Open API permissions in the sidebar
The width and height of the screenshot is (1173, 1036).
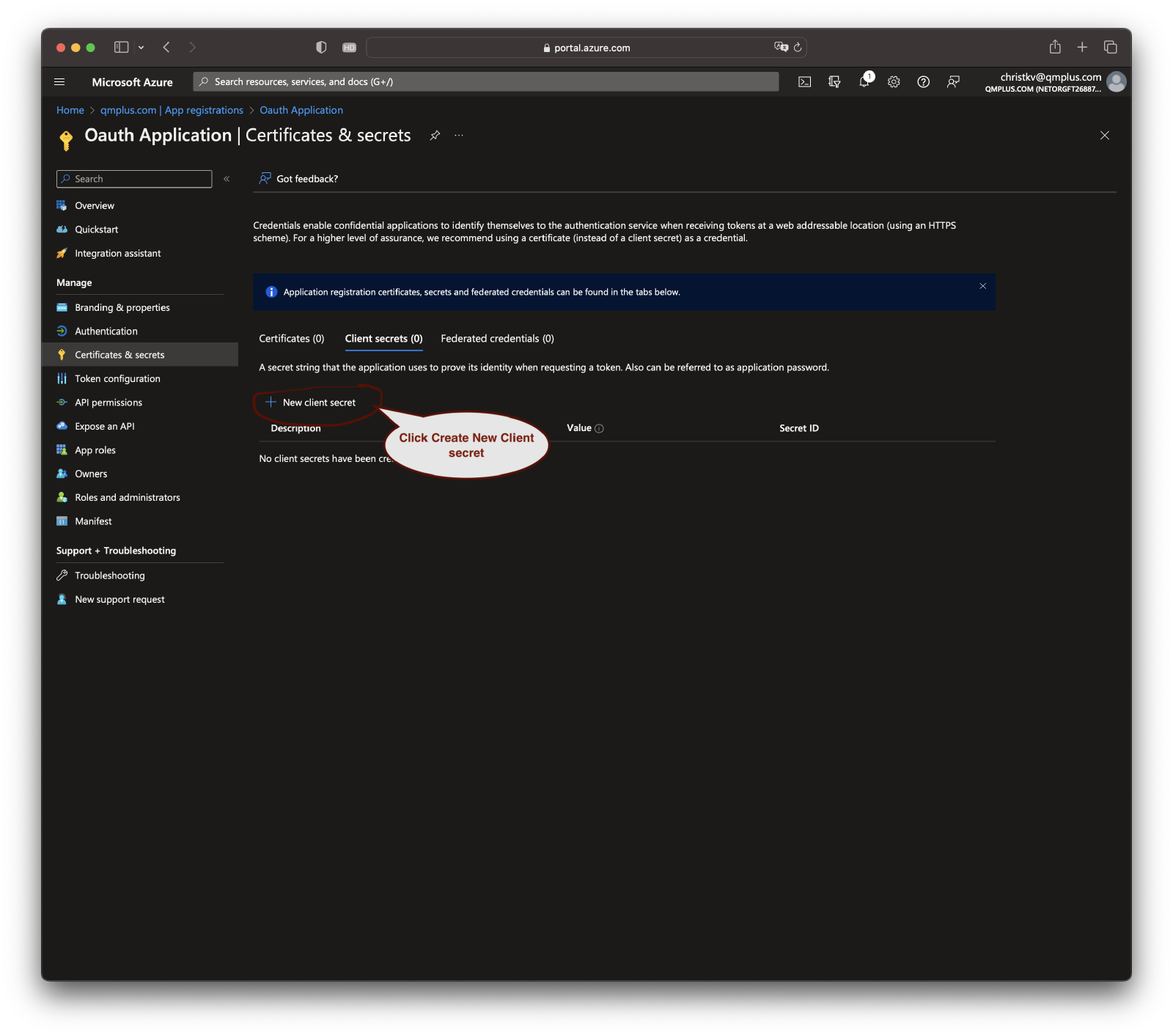click(109, 403)
